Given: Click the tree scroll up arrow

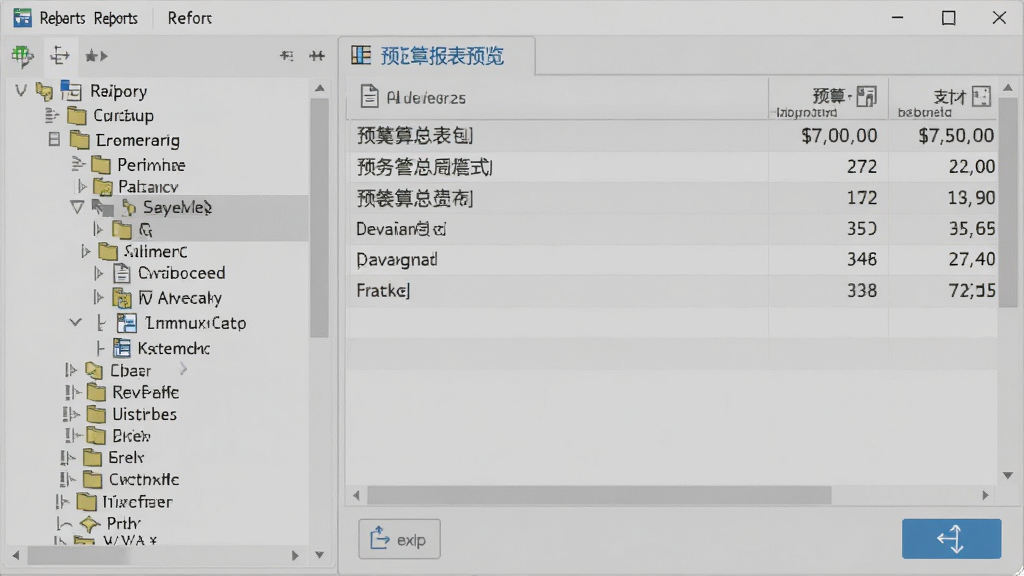Looking at the screenshot, I should 319,88.
